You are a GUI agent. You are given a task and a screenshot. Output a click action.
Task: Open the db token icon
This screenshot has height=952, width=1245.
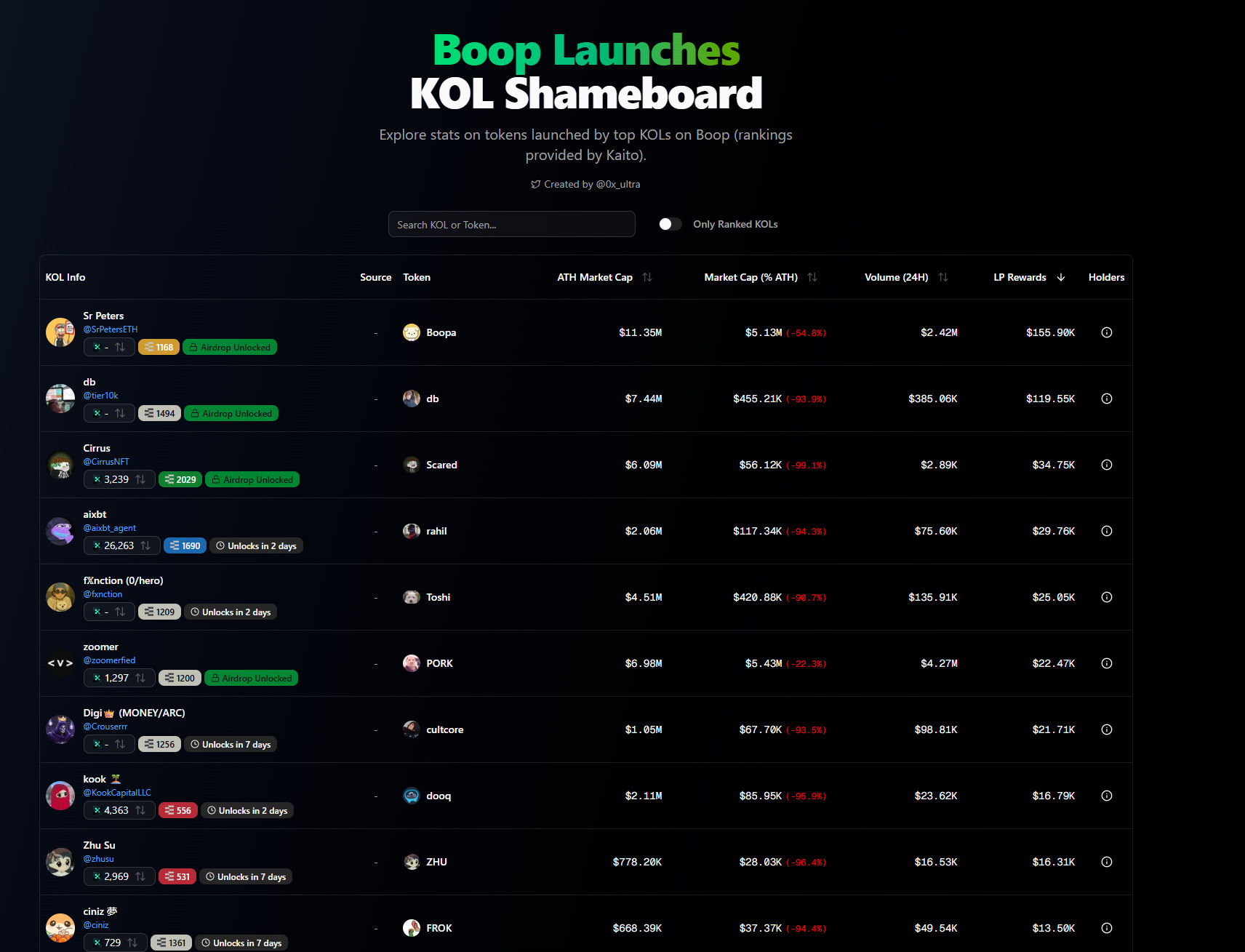[x=412, y=399]
